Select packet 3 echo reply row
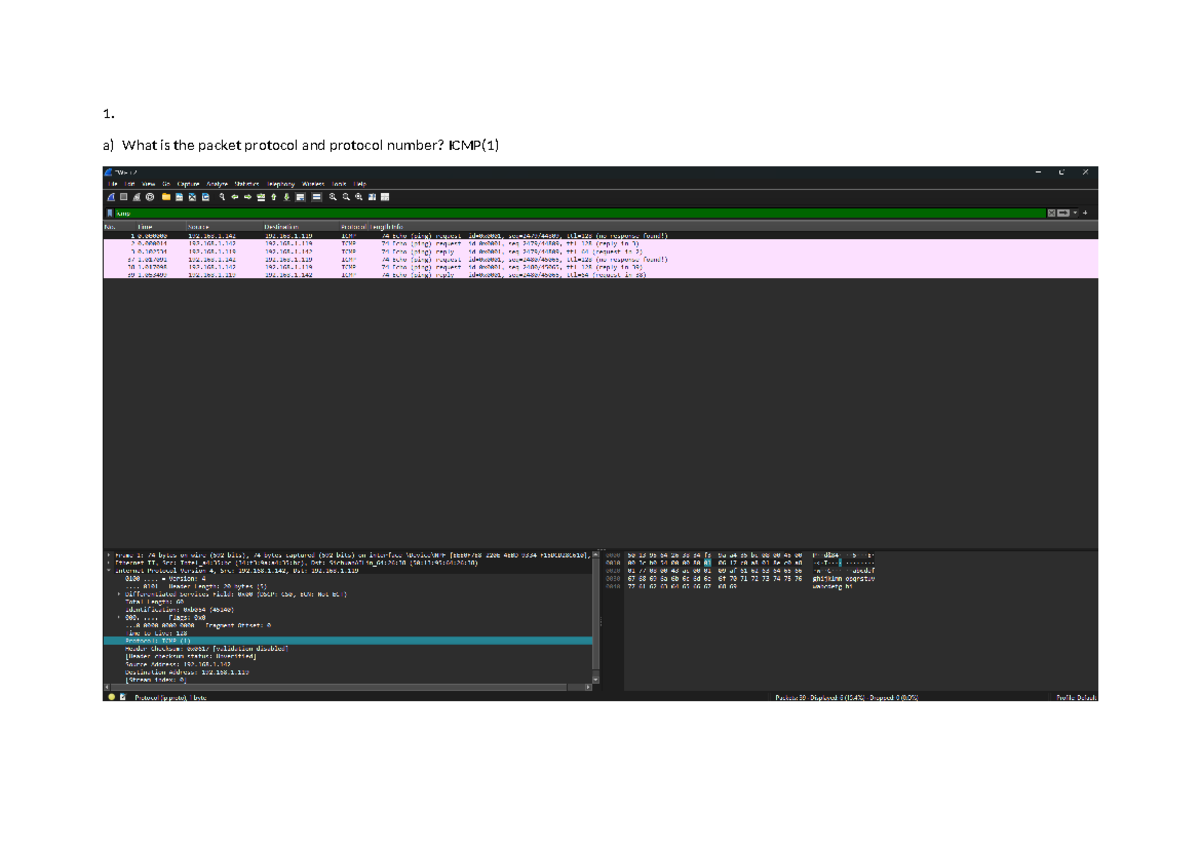1200x849 pixels. click(x=600, y=252)
